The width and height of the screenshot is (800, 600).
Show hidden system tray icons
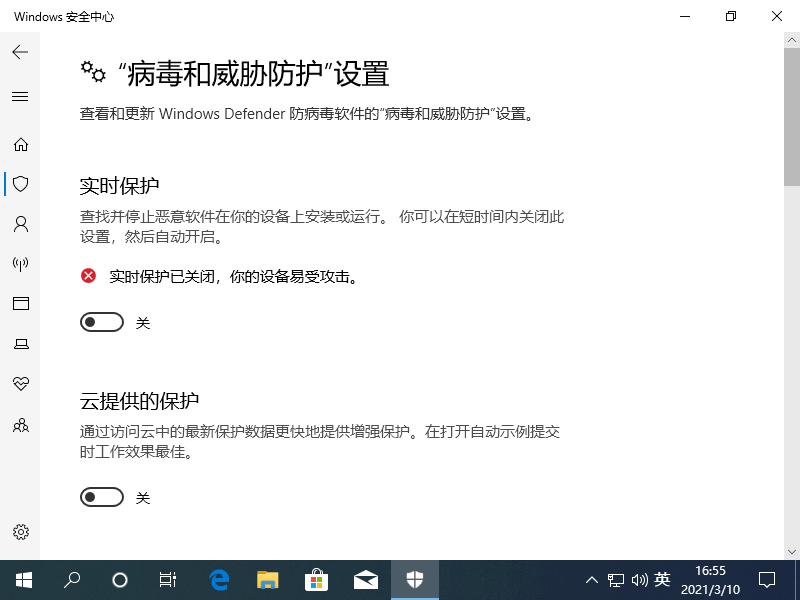click(x=591, y=579)
